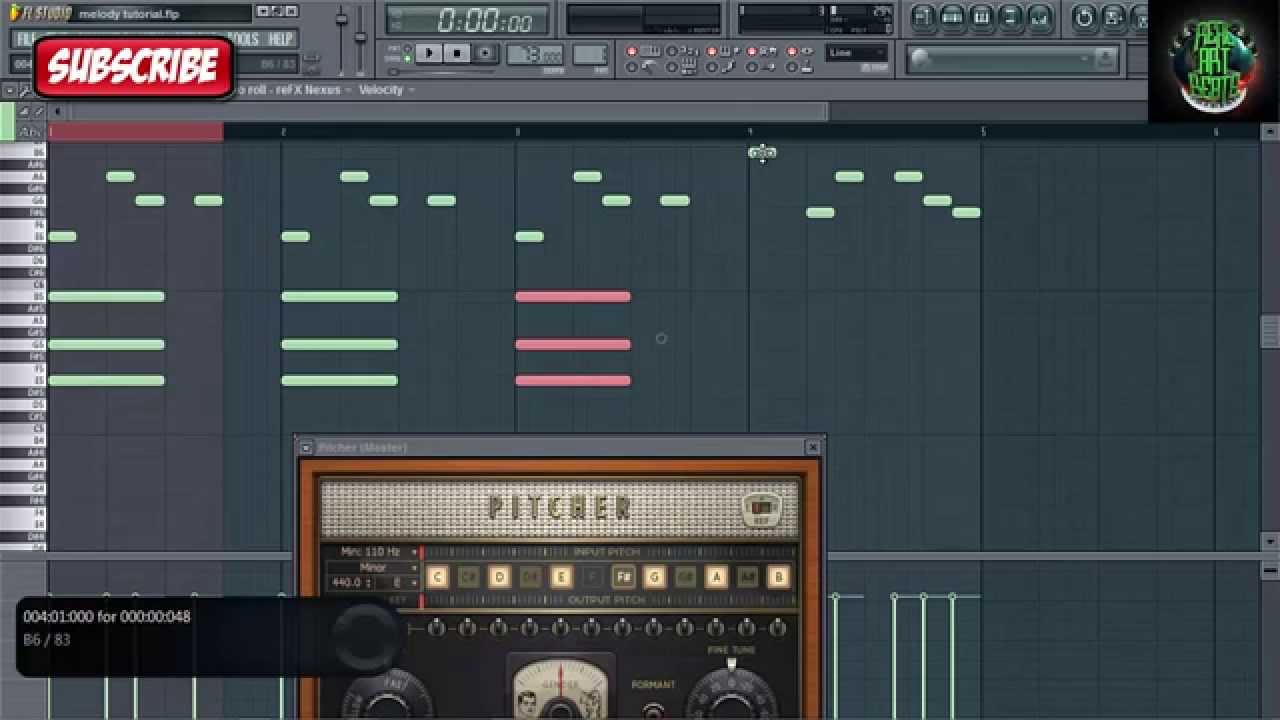Enable the C# note button in Pitcher
Viewport: 1280px width, 720px height.
coord(468,577)
